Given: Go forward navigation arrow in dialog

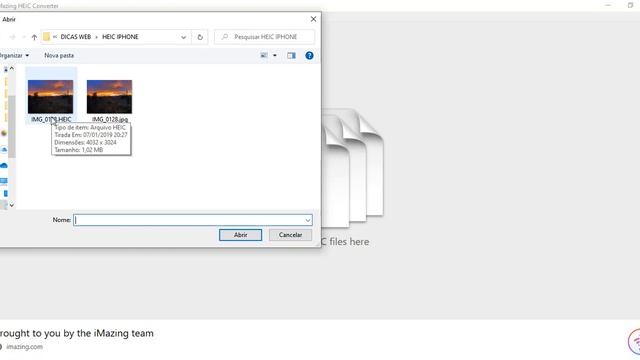Looking at the screenshot, I should pyautogui.click(x=12, y=37).
